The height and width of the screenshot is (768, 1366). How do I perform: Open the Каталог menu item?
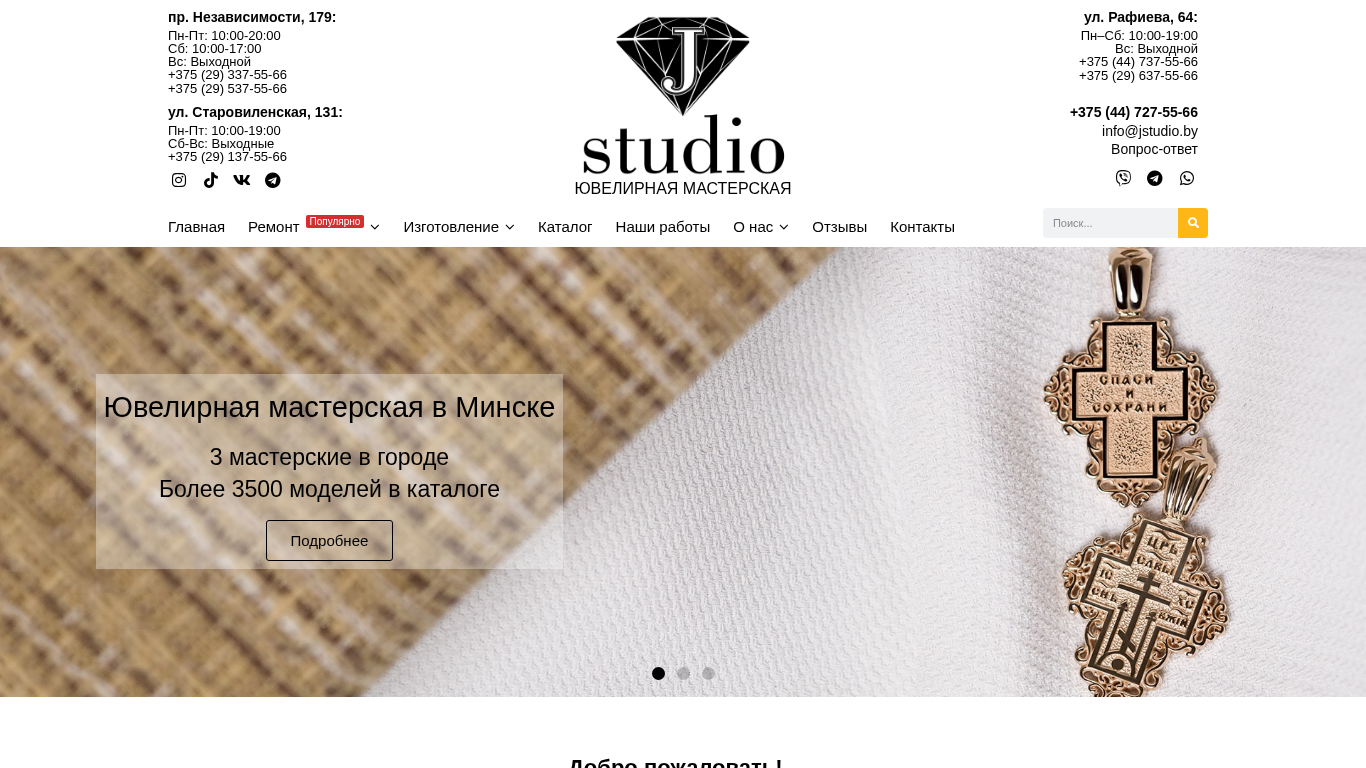[x=565, y=227]
